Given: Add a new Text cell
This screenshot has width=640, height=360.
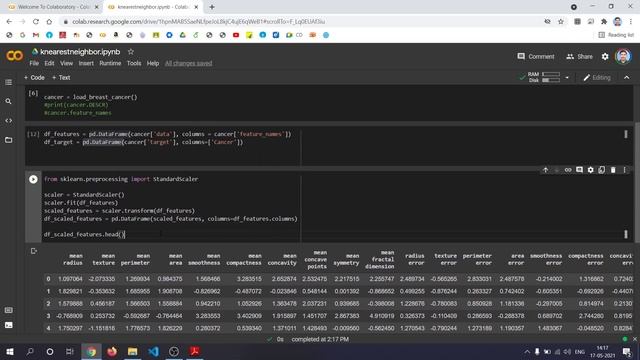Looking at the screenshot, I should (x=61, y=78).
